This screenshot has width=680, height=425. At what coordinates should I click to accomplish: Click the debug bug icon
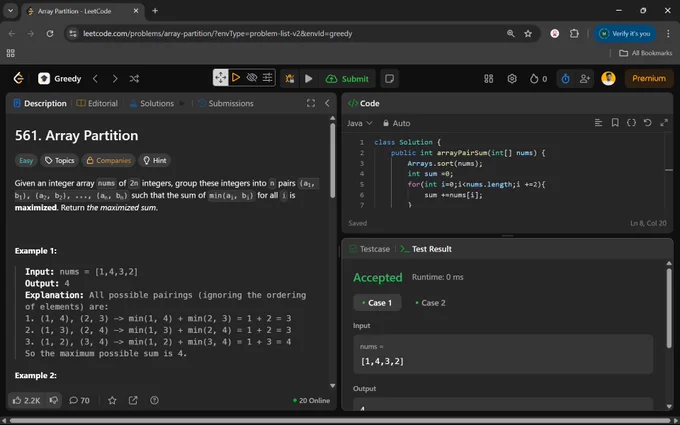(x=289, y=78)
